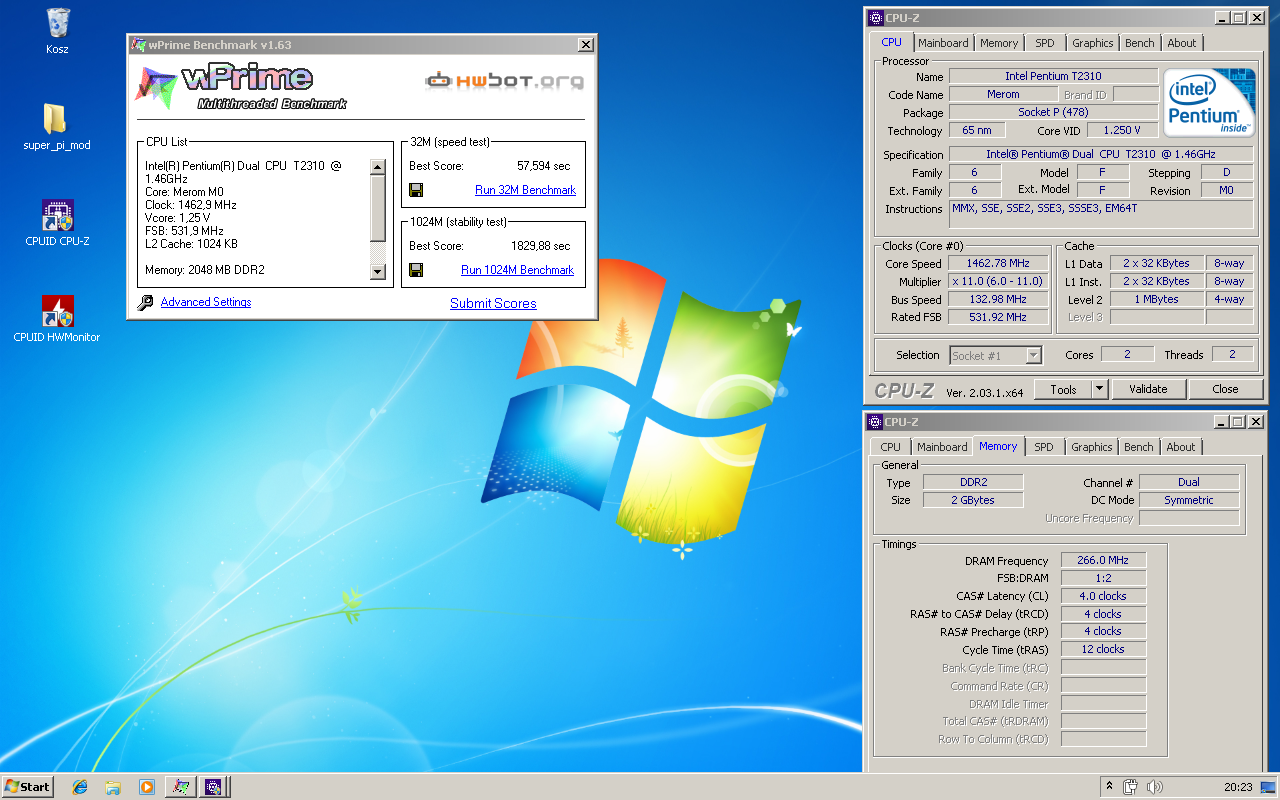The image size is (1280, 800).
Task: Click the Specification field in CPU-Z
Action: pyautogui.click(x=1101, y=154)
